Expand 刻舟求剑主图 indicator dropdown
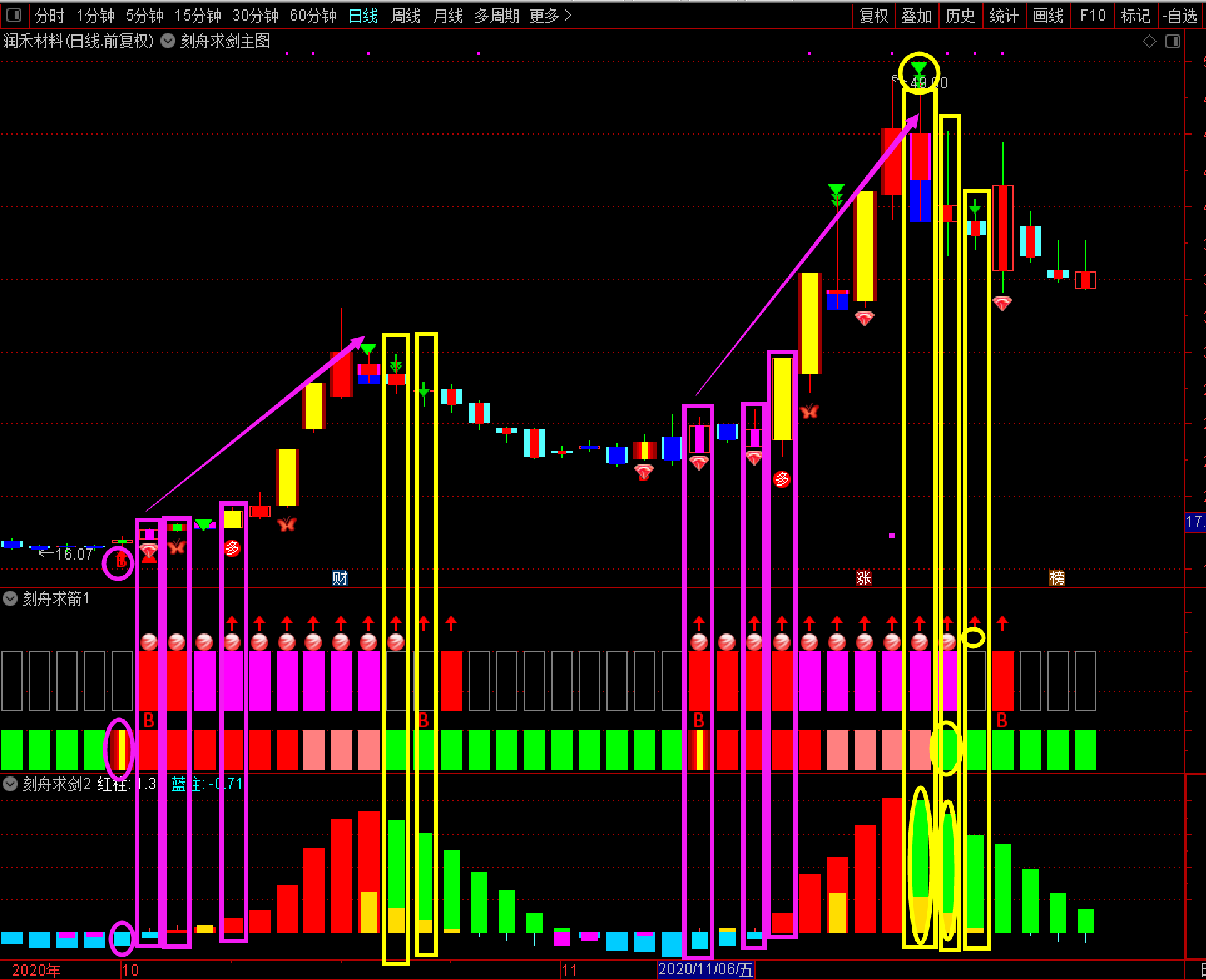 168,41
